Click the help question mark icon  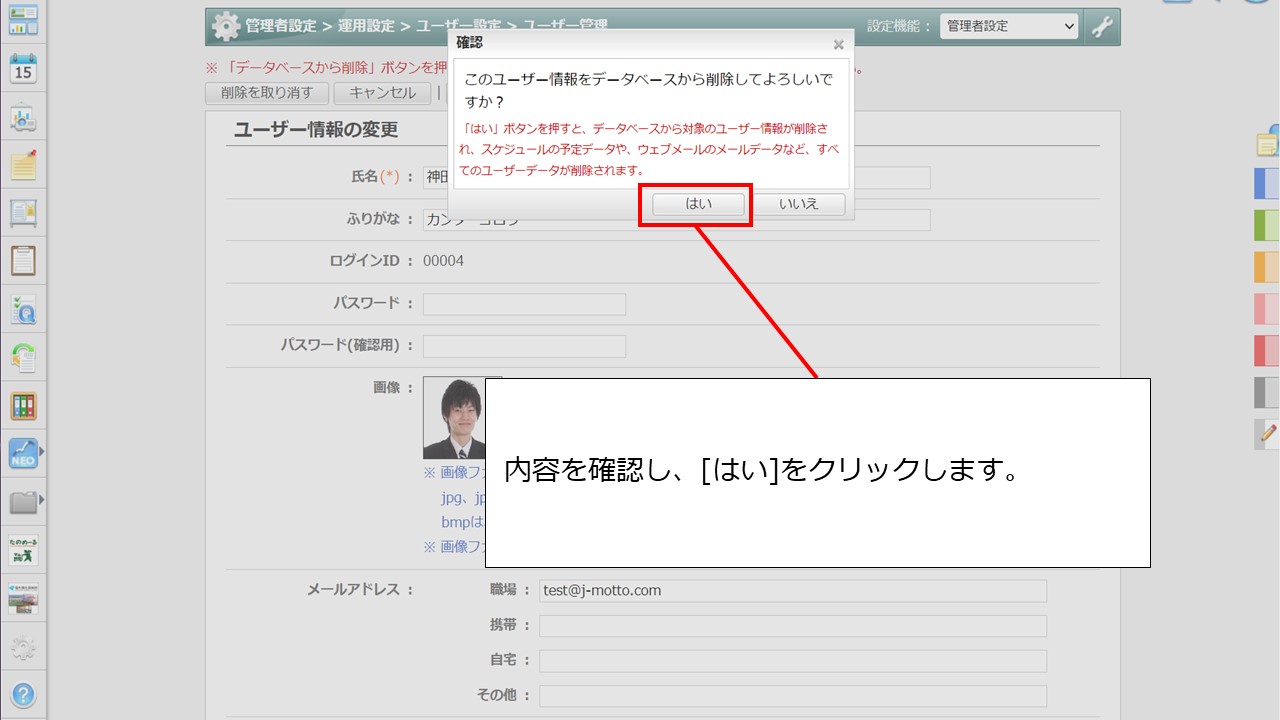(22, 694)
